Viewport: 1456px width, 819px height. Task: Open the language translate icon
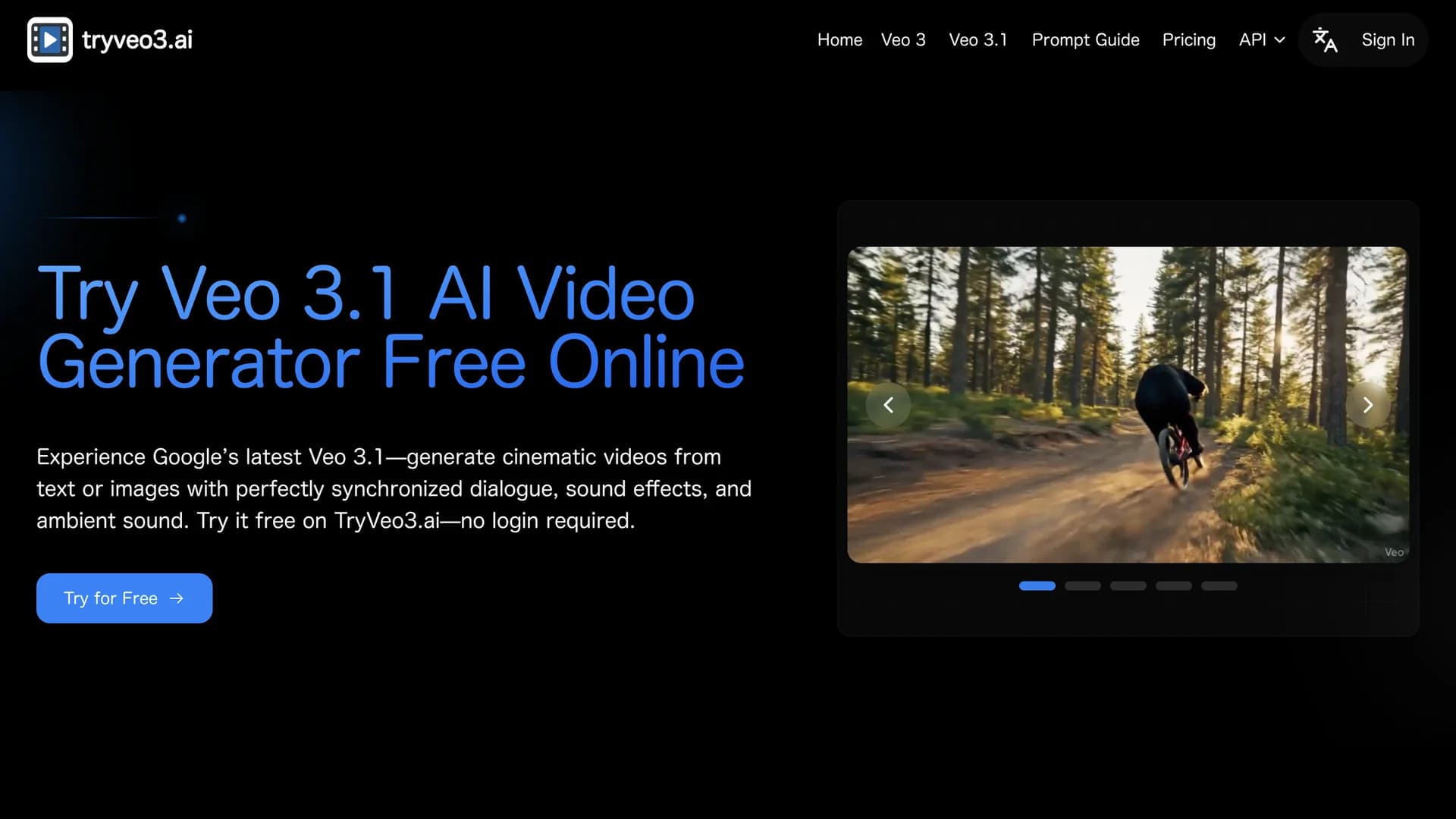[x=1325, y=39]
